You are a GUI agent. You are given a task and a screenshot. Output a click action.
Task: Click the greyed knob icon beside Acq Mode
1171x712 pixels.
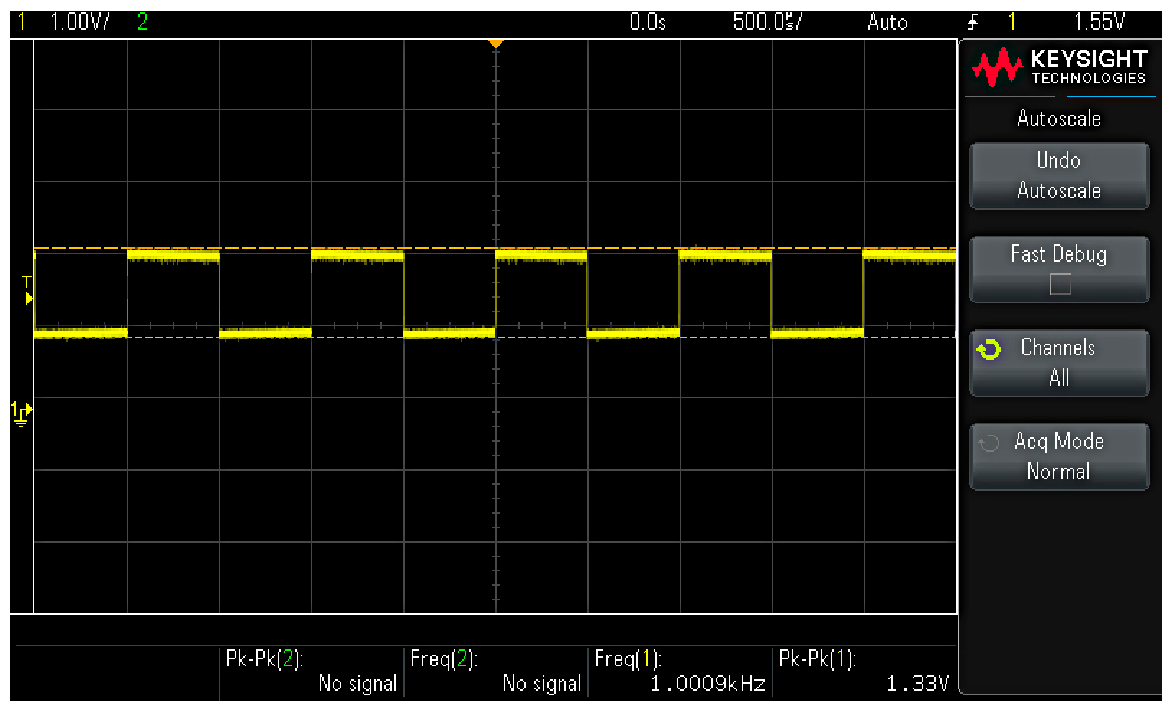pos(989,443)
